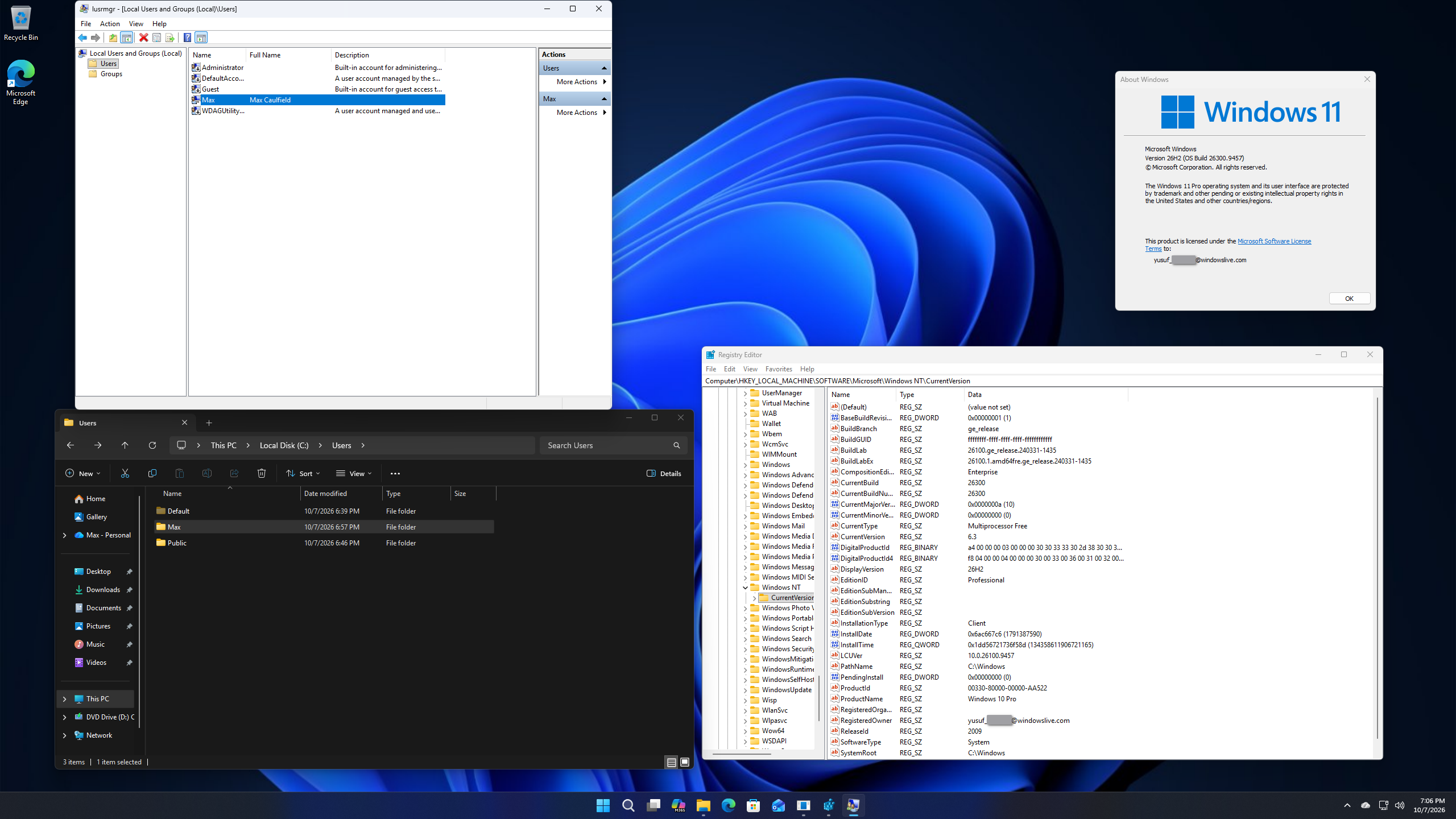The height and width of the screenshot is (819, 1456).
Task: Click the Up arrow in File Explorer navigation
Action: coord(125,445)
